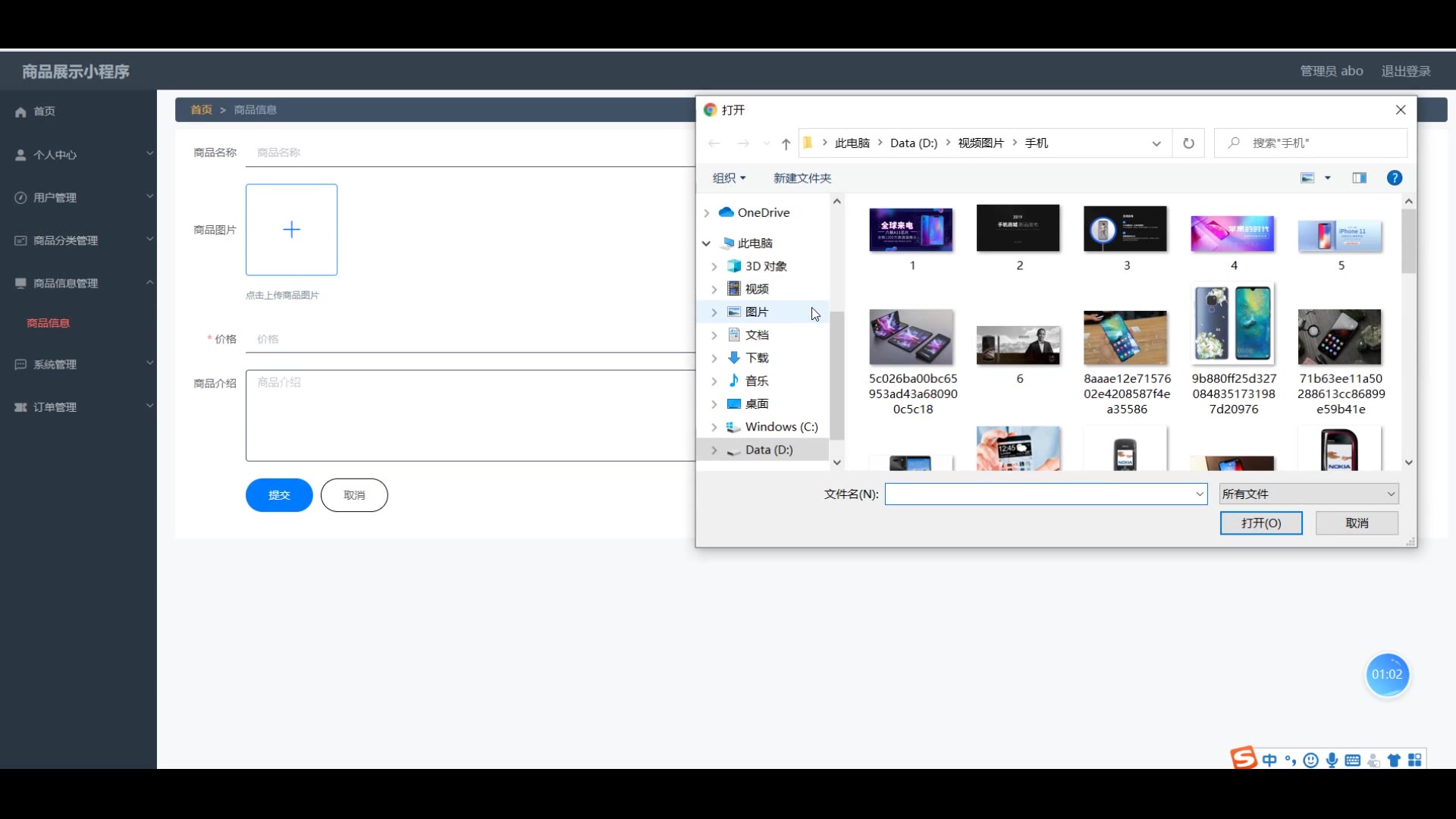Click the 提交 submit button

(x=279, y=495)
